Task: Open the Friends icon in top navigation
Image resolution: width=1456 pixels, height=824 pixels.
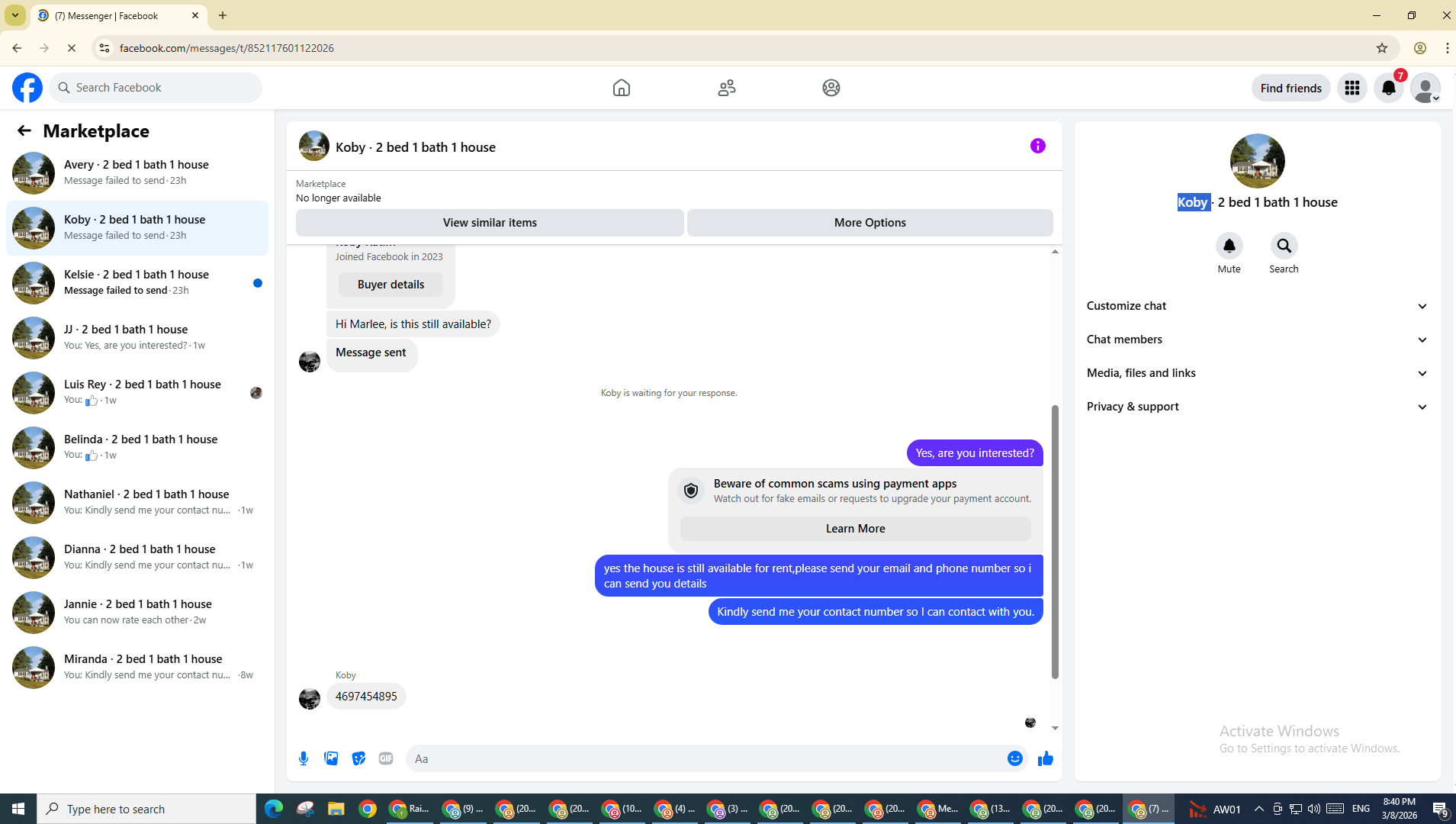Action: [727, 88]
